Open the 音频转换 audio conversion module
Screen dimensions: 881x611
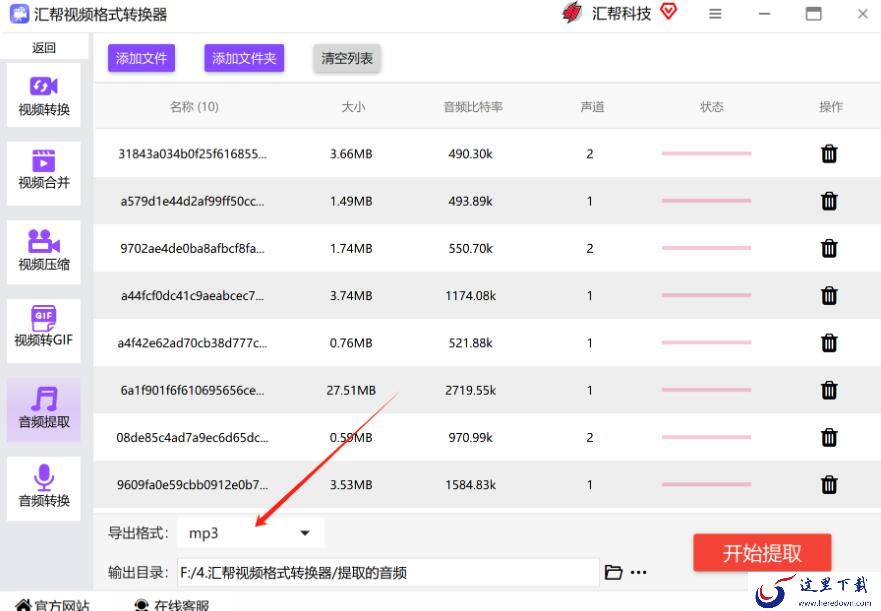43,487
